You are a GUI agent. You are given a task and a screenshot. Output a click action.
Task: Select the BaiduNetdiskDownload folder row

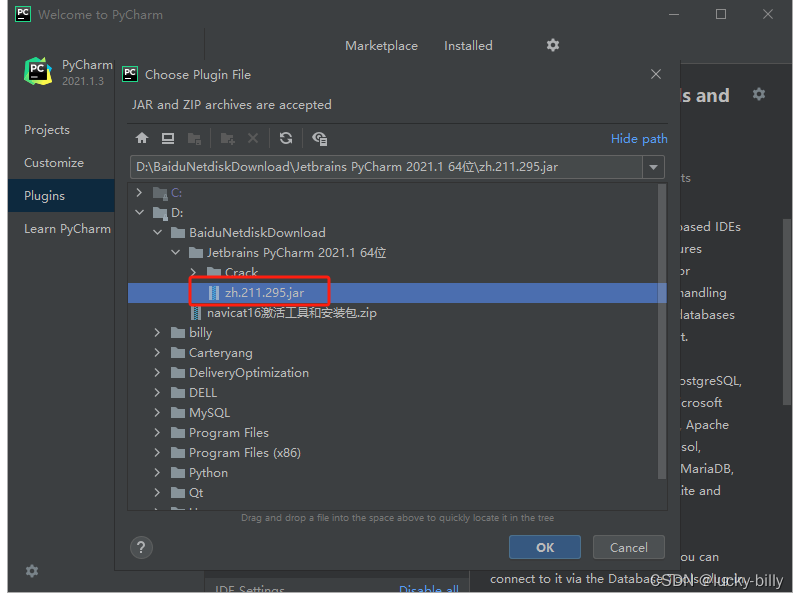click(x=397, y=233)
